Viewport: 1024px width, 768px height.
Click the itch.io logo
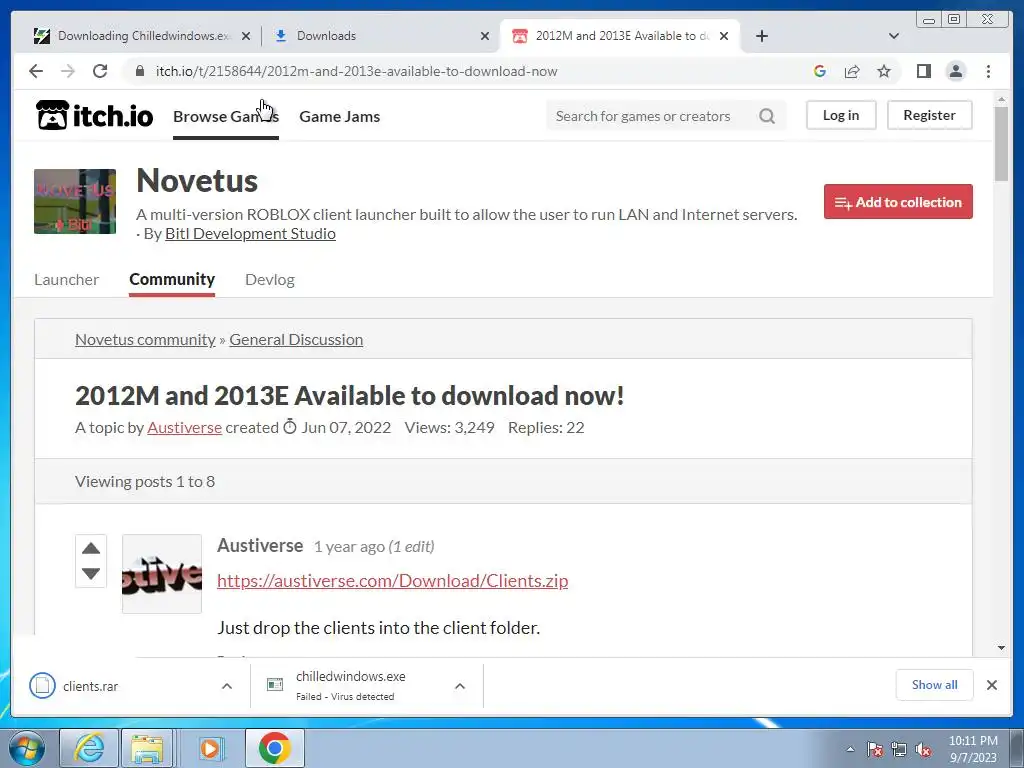pos(94,116)
